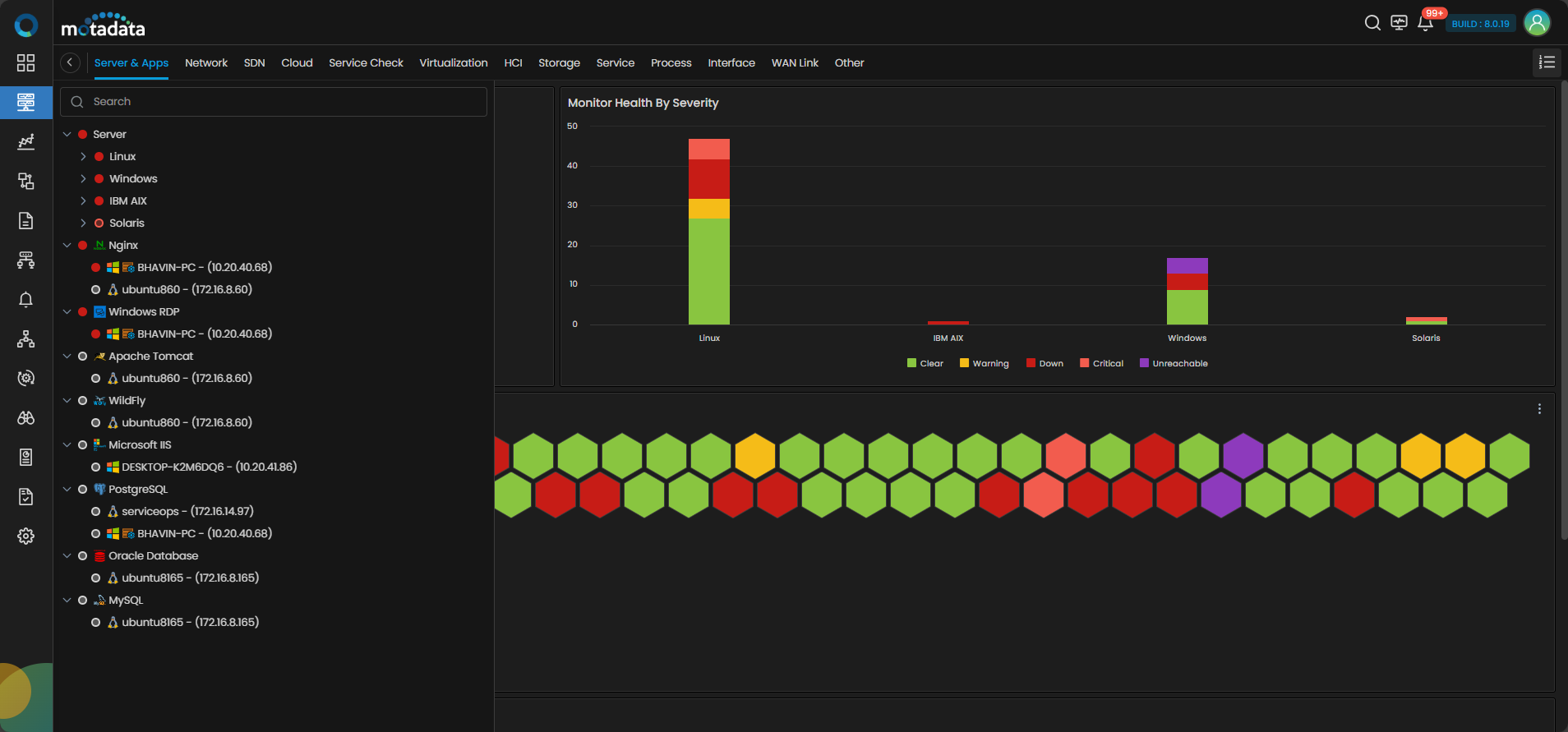Click the blue ring logo in sidebar corner
The height and width of the screenshot is (732, 1568).
26,25
